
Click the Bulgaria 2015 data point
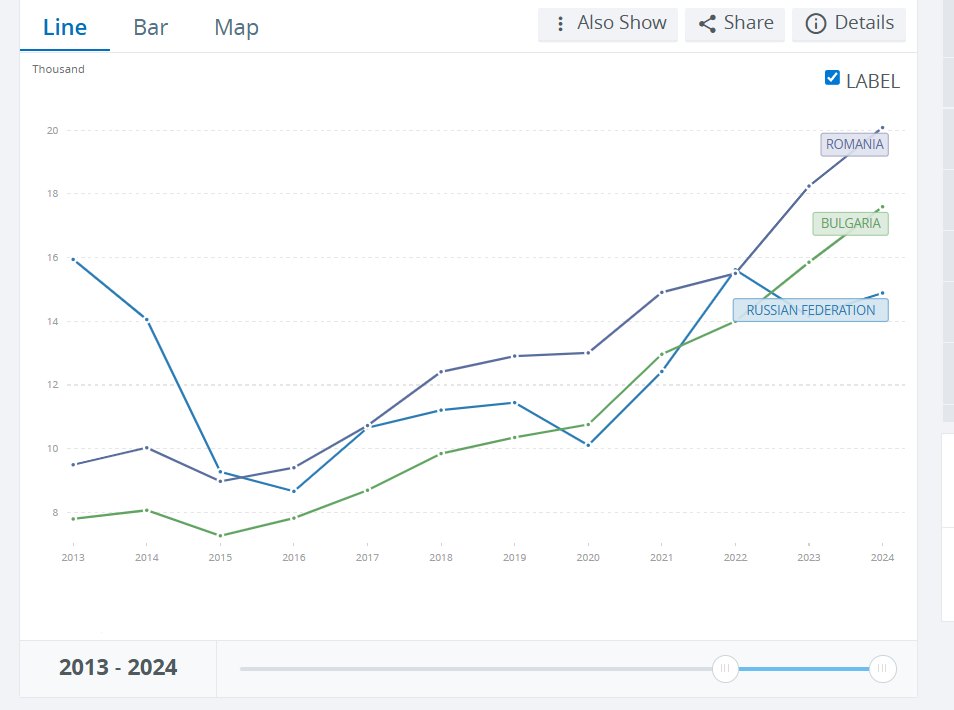[220, 535]
